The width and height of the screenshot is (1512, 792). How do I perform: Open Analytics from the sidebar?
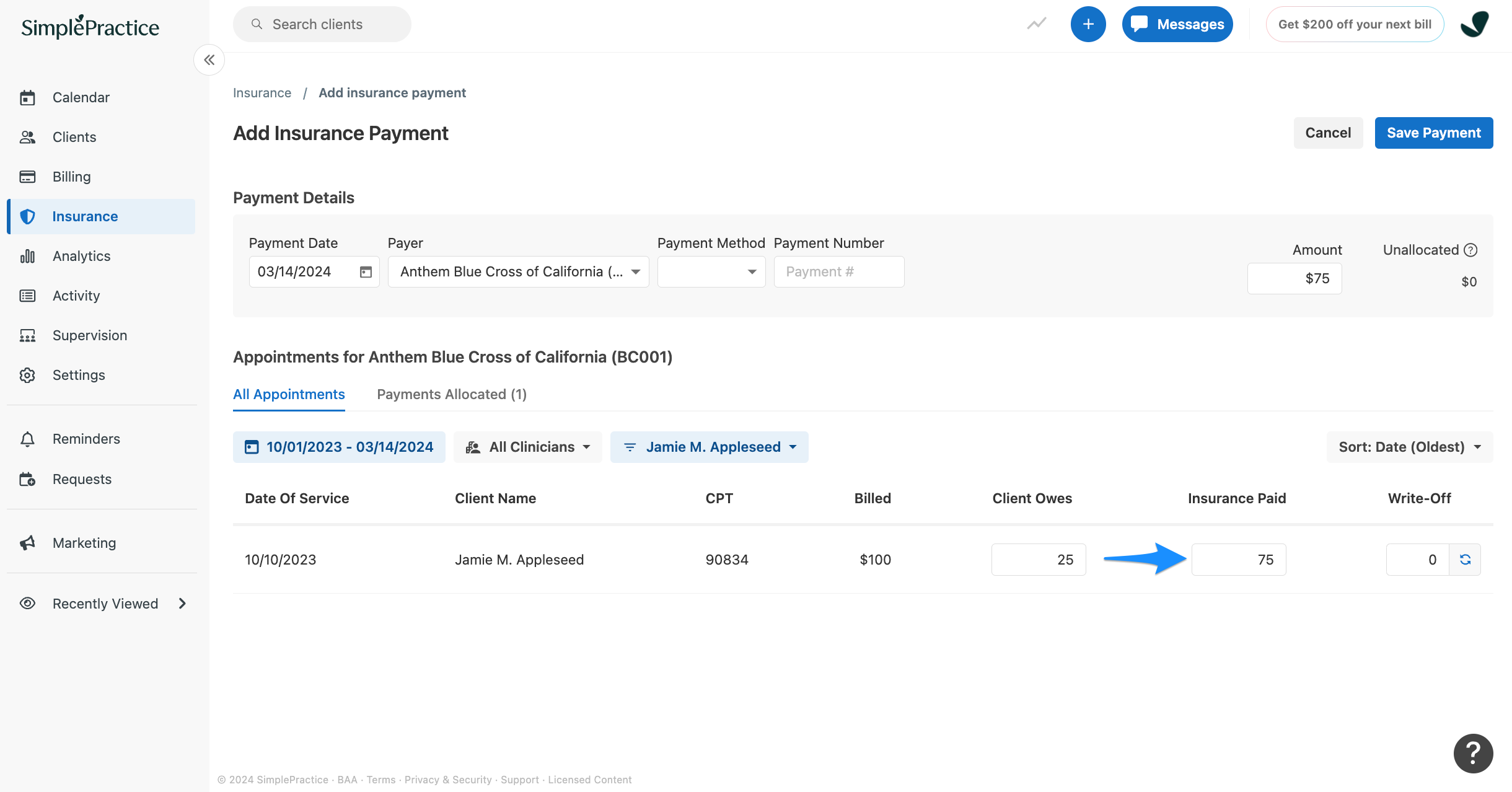(x=101, y=256)
